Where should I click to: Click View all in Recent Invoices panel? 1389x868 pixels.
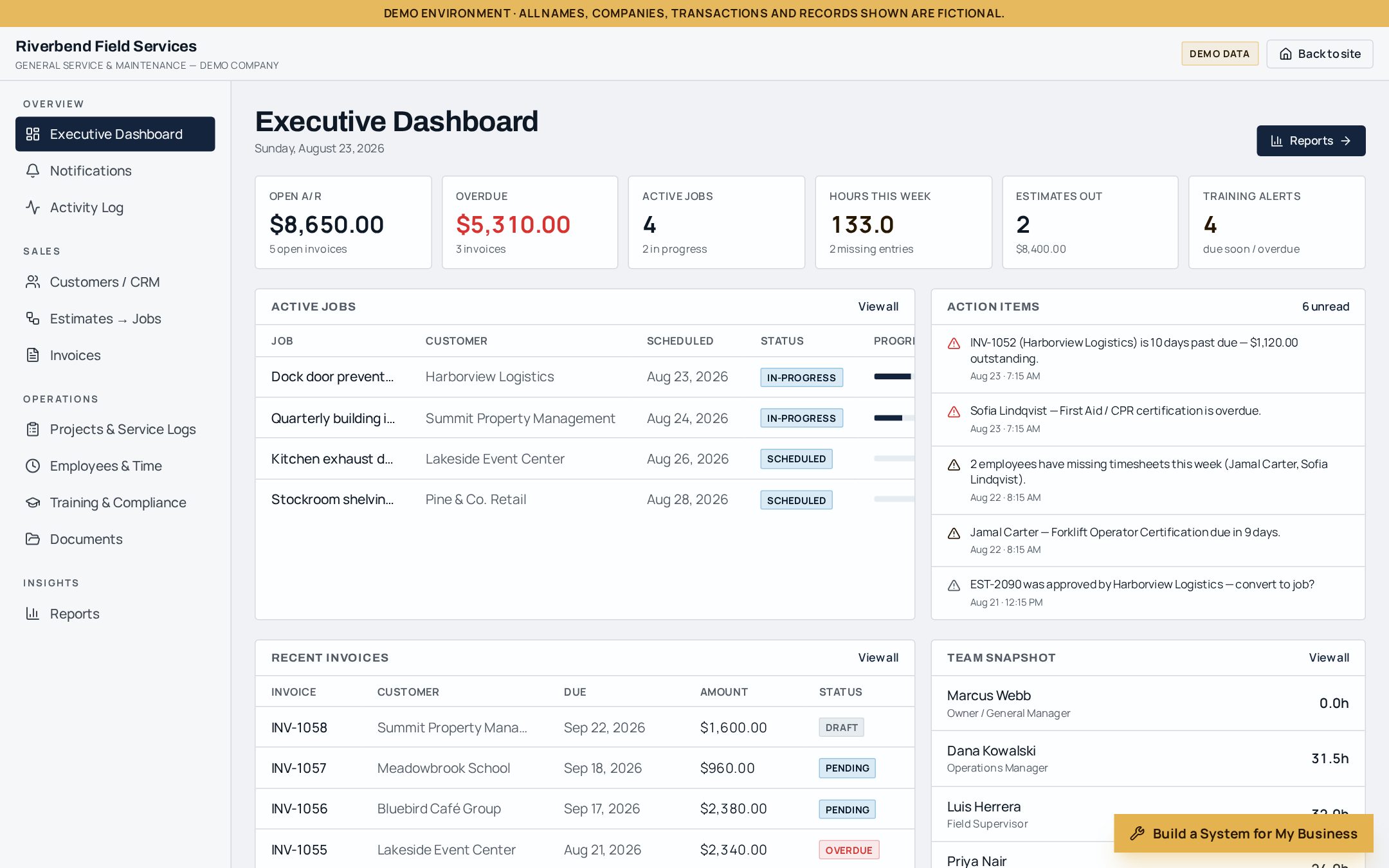coord(878,658)
